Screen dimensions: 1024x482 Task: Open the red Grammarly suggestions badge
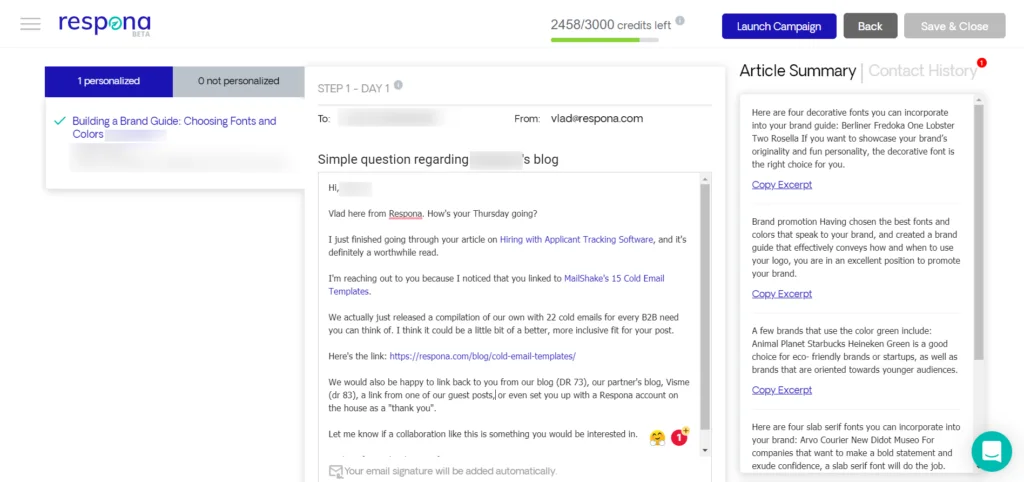679,436
